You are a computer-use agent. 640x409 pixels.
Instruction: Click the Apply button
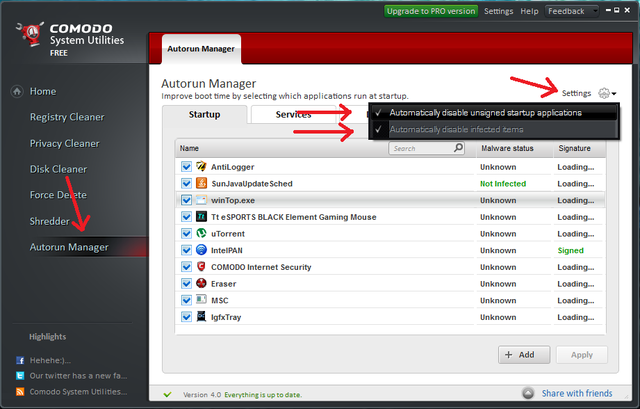[x=582, y=355]
